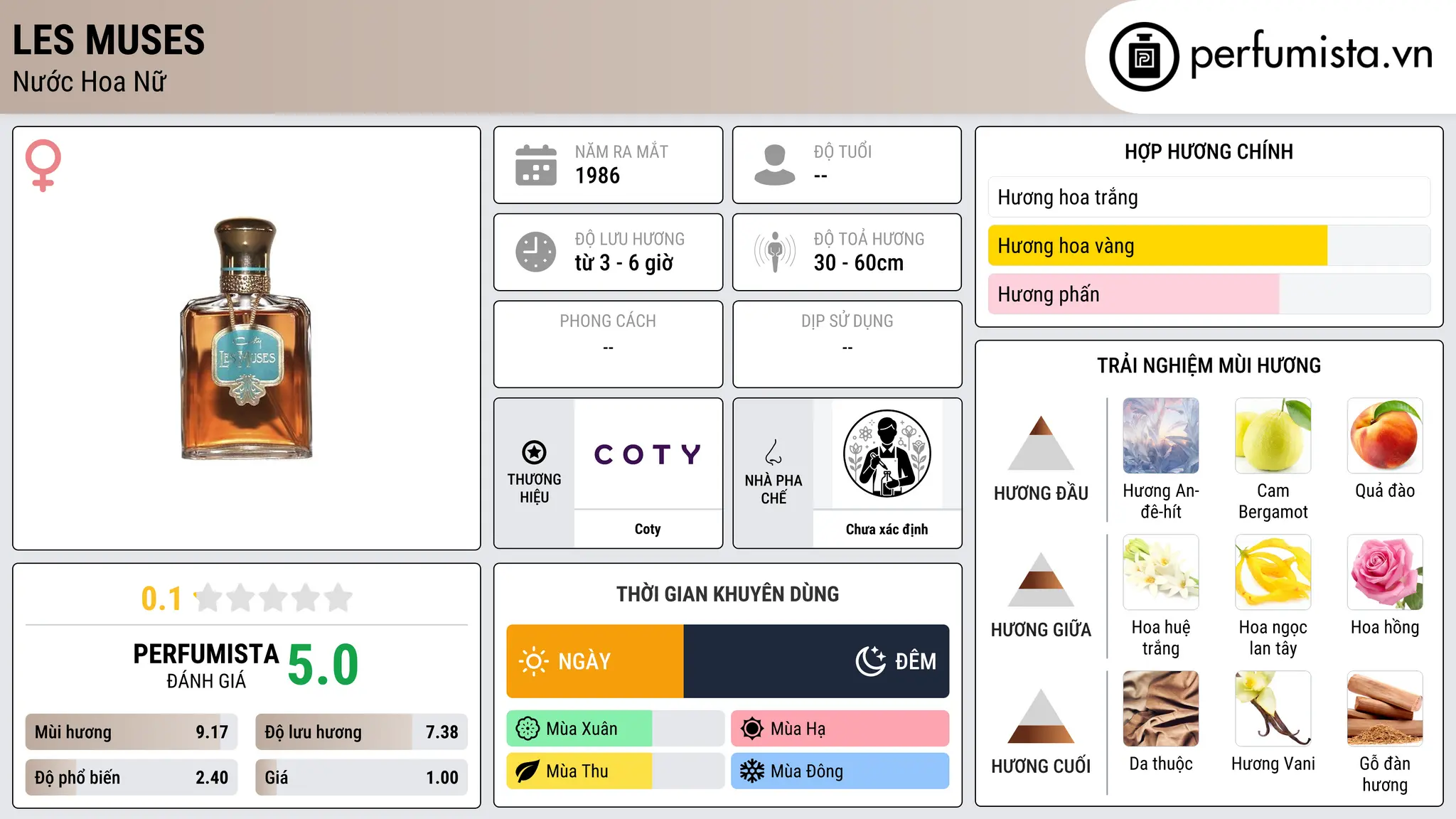
Task: Click the Hương hoa trắng accord bar
Action: [x=1209, y=197]
